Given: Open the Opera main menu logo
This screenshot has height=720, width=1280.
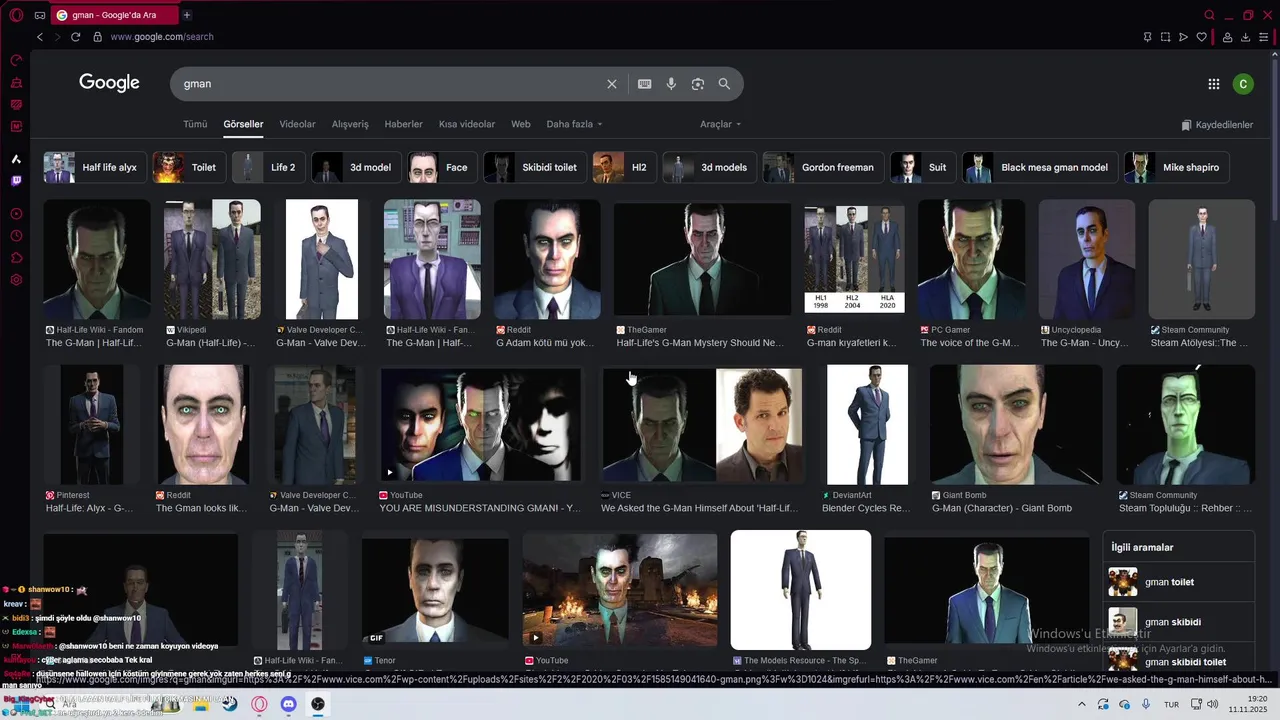Looking at the screenshot, I should click(x=16, y=15).
